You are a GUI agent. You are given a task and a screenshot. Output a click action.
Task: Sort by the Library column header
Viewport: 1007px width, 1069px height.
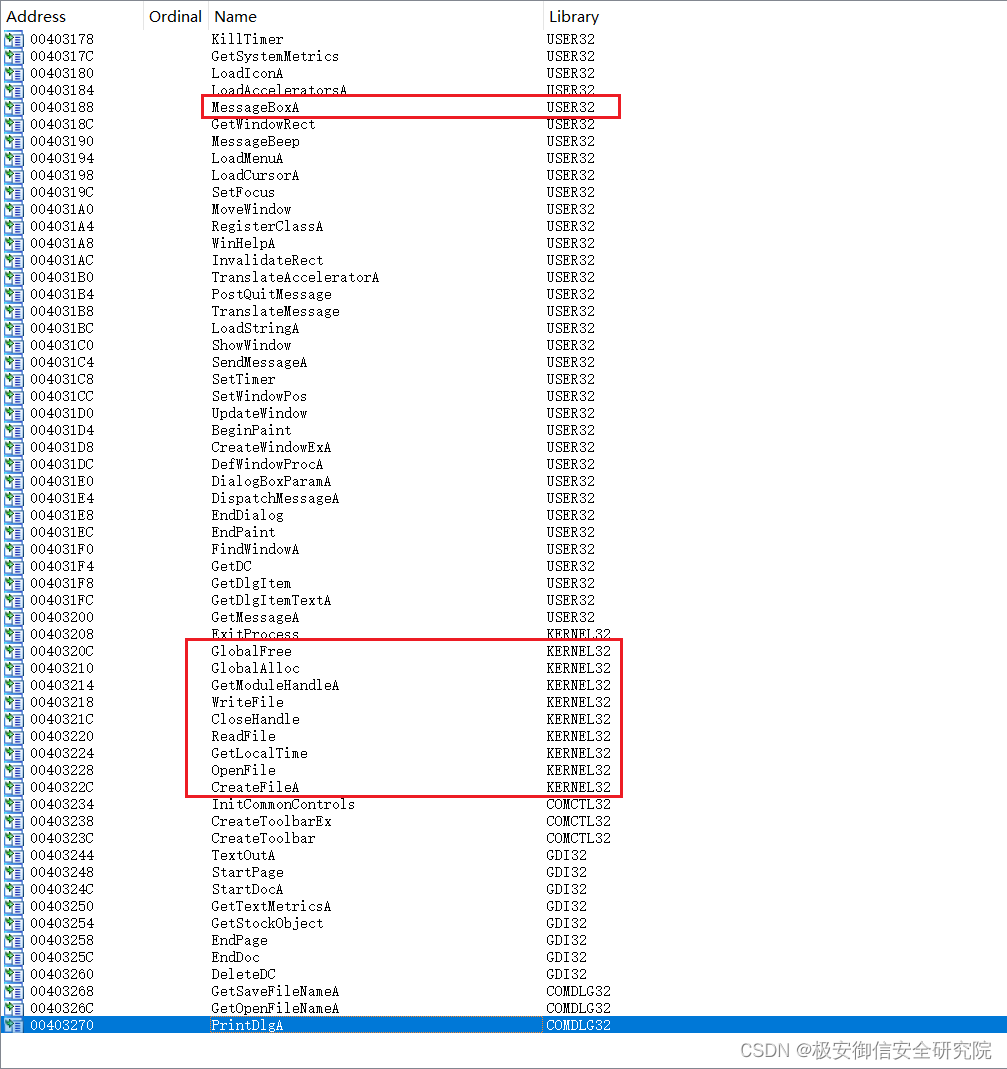574,16
